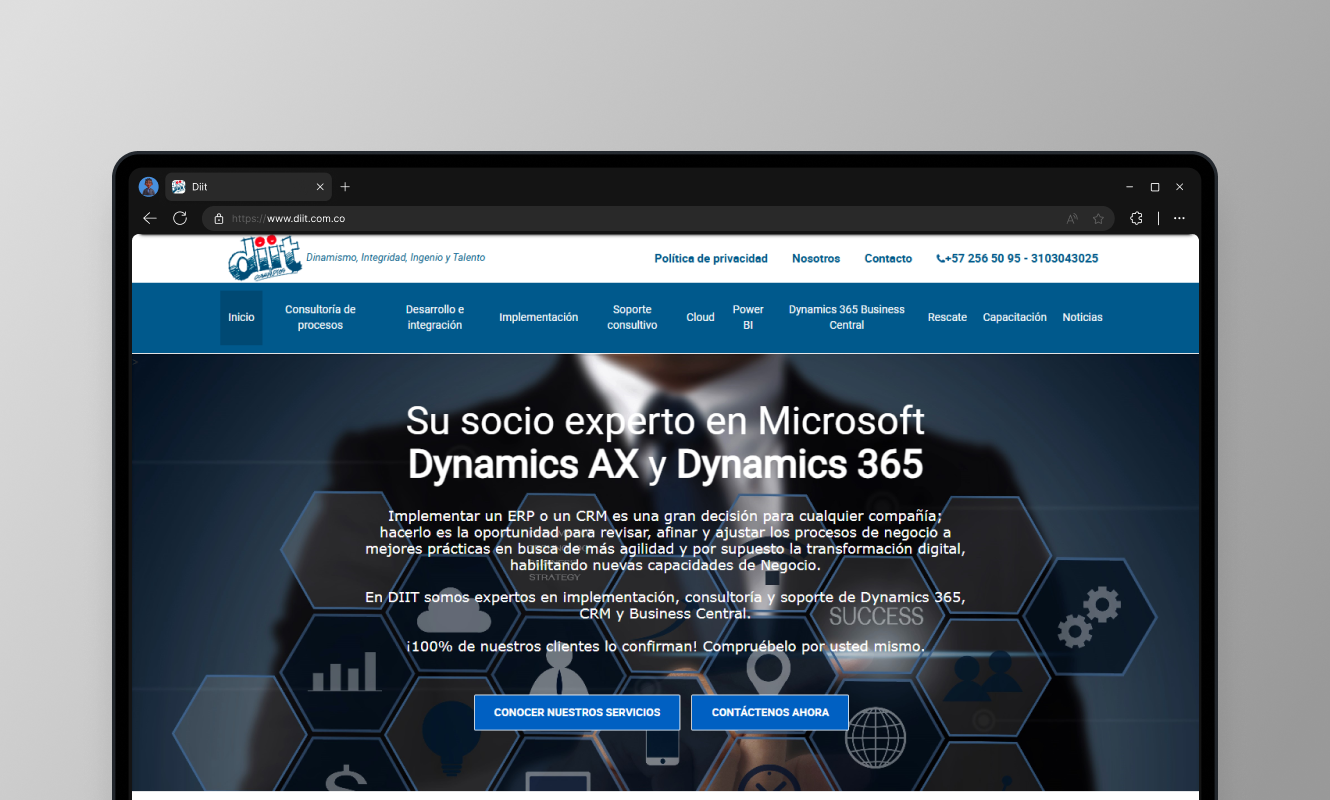1330x800 pixels.
Task: Open the browser three-dot settings menu
Action: point(1179,218)
